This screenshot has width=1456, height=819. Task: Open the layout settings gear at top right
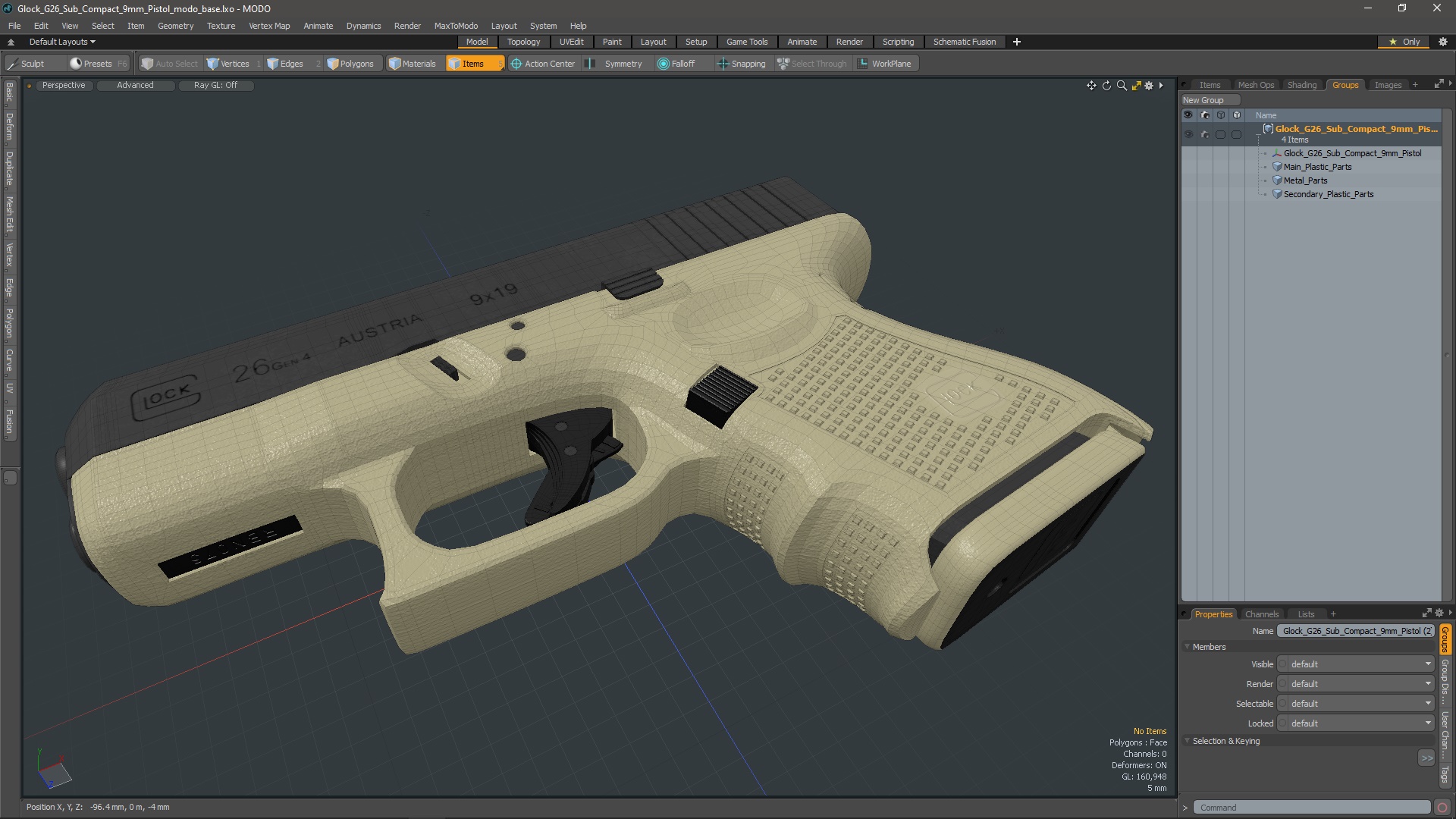(1443, 42)
